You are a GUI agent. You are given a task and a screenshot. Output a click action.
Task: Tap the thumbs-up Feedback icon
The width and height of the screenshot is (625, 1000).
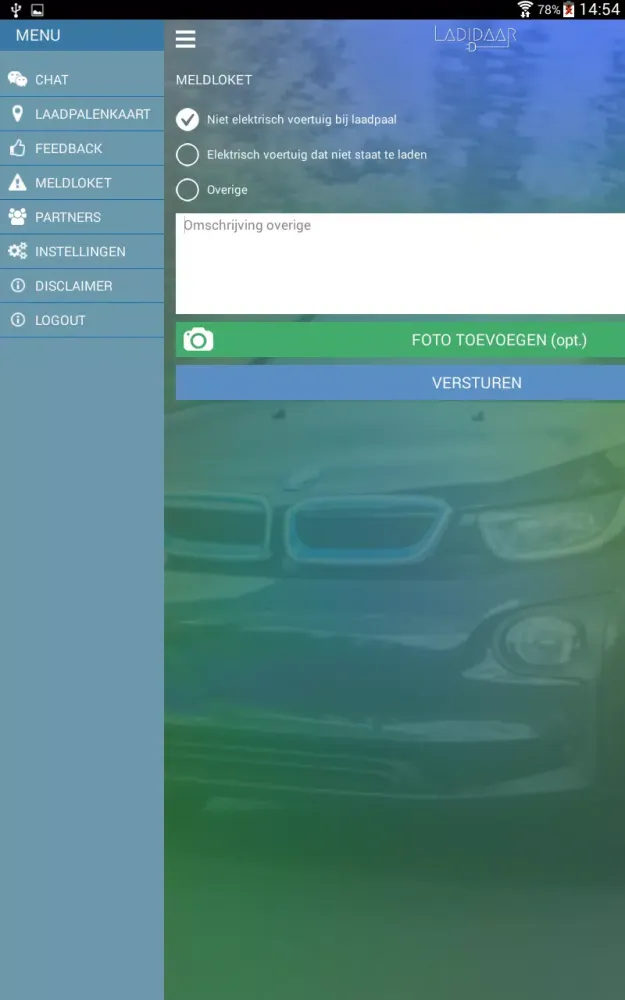[17, 148]
